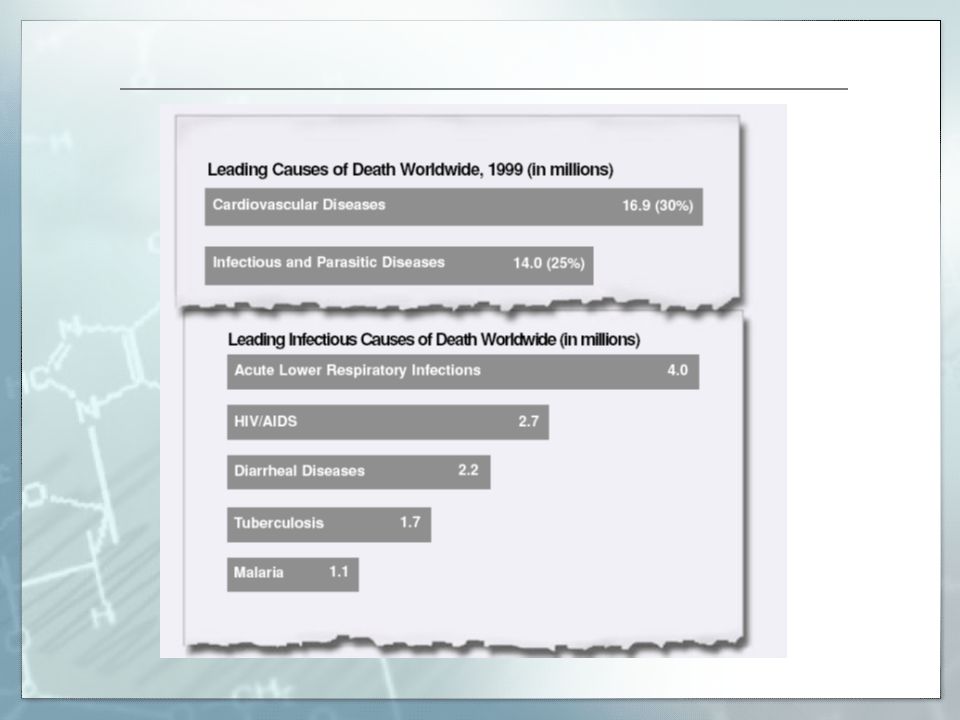Select the 'Malaria' bar label
The height and width of the screenshot is (720, 960).
click(258, 572)
